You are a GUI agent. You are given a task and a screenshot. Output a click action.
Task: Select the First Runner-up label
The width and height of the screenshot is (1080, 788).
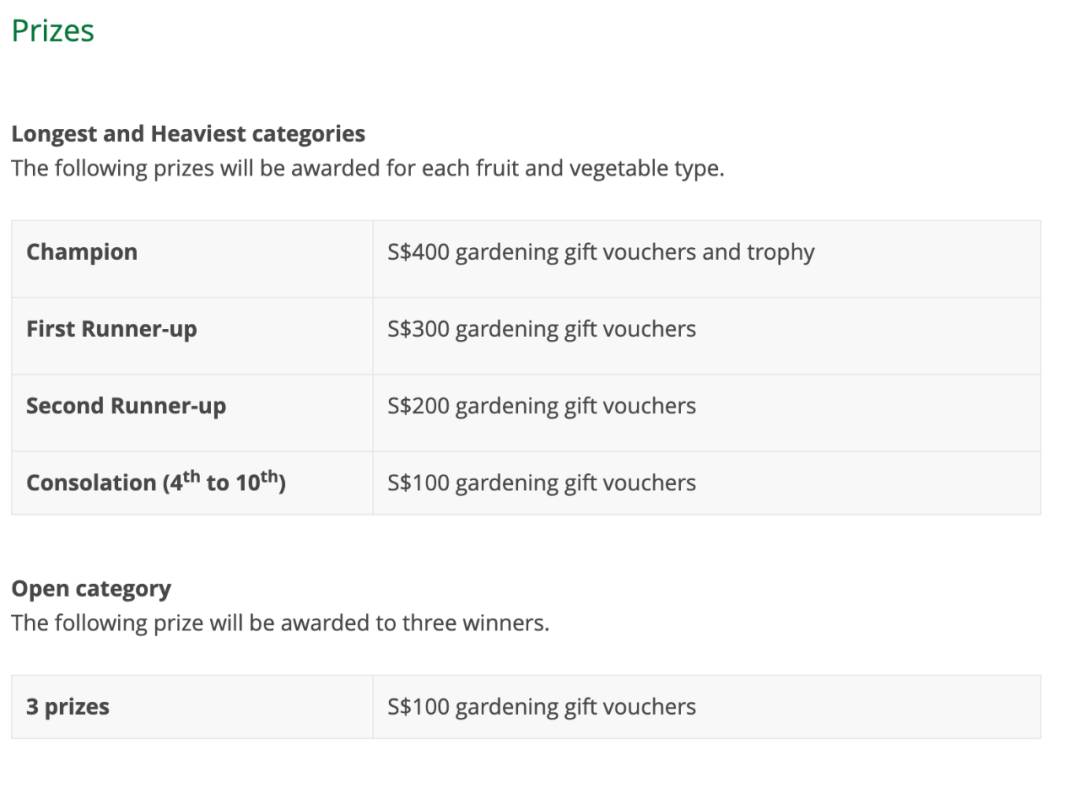click(x=111, y=329)
